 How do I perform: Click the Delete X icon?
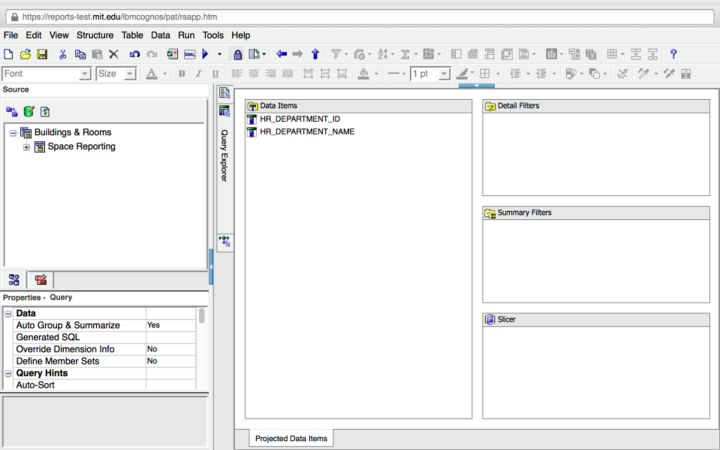113,54
